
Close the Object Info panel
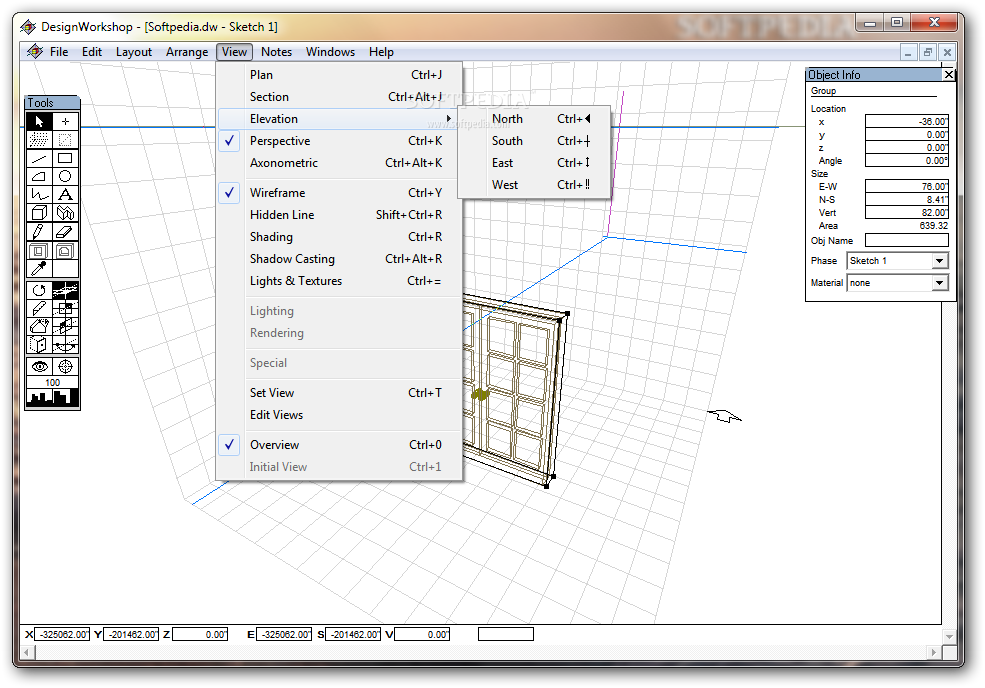point(949,75)
